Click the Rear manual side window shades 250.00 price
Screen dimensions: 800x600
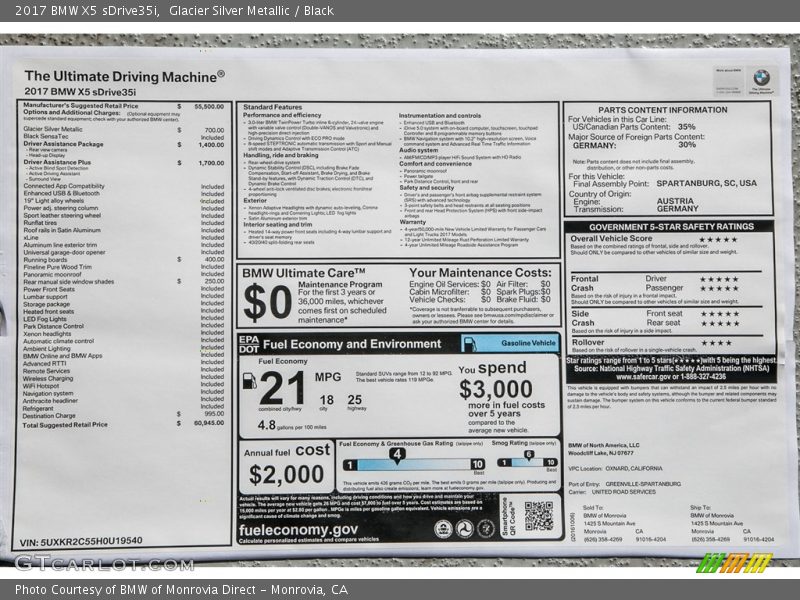click(214, 282)
